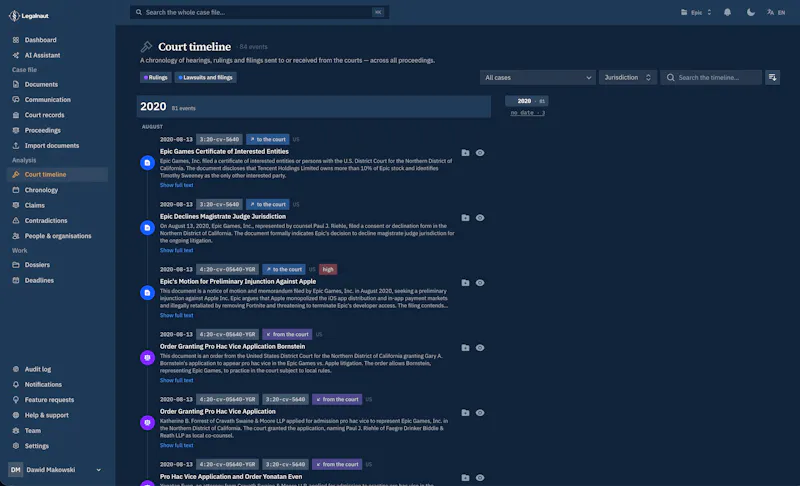Image resolution: width=800 pixels, height=486 pixels.
Task: Click blue document marker for Certificate of Interested Entities
Action: point(147,163)
